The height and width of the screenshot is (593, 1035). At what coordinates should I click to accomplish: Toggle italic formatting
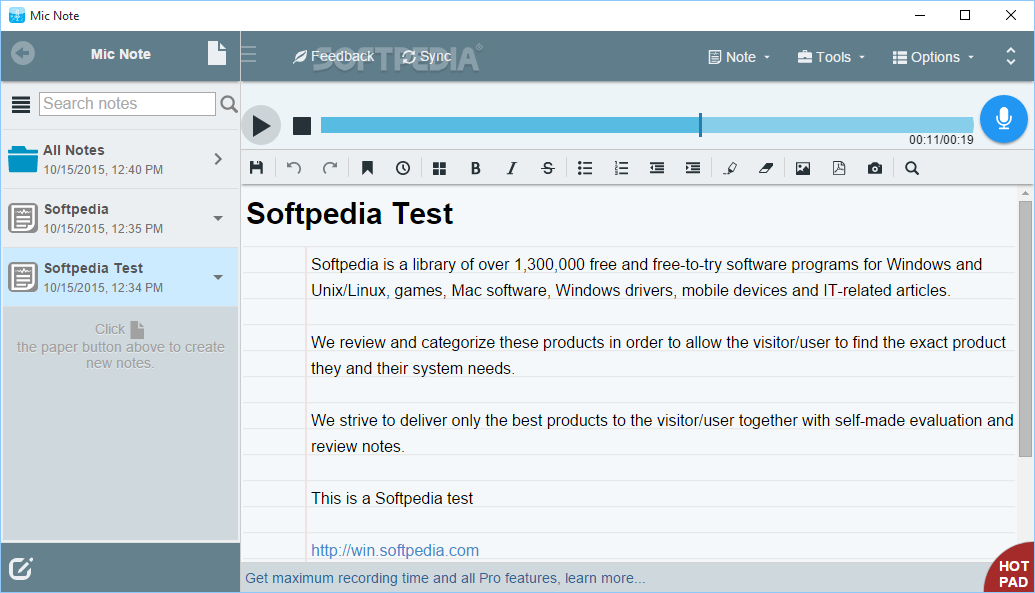(x=512, y=168)
